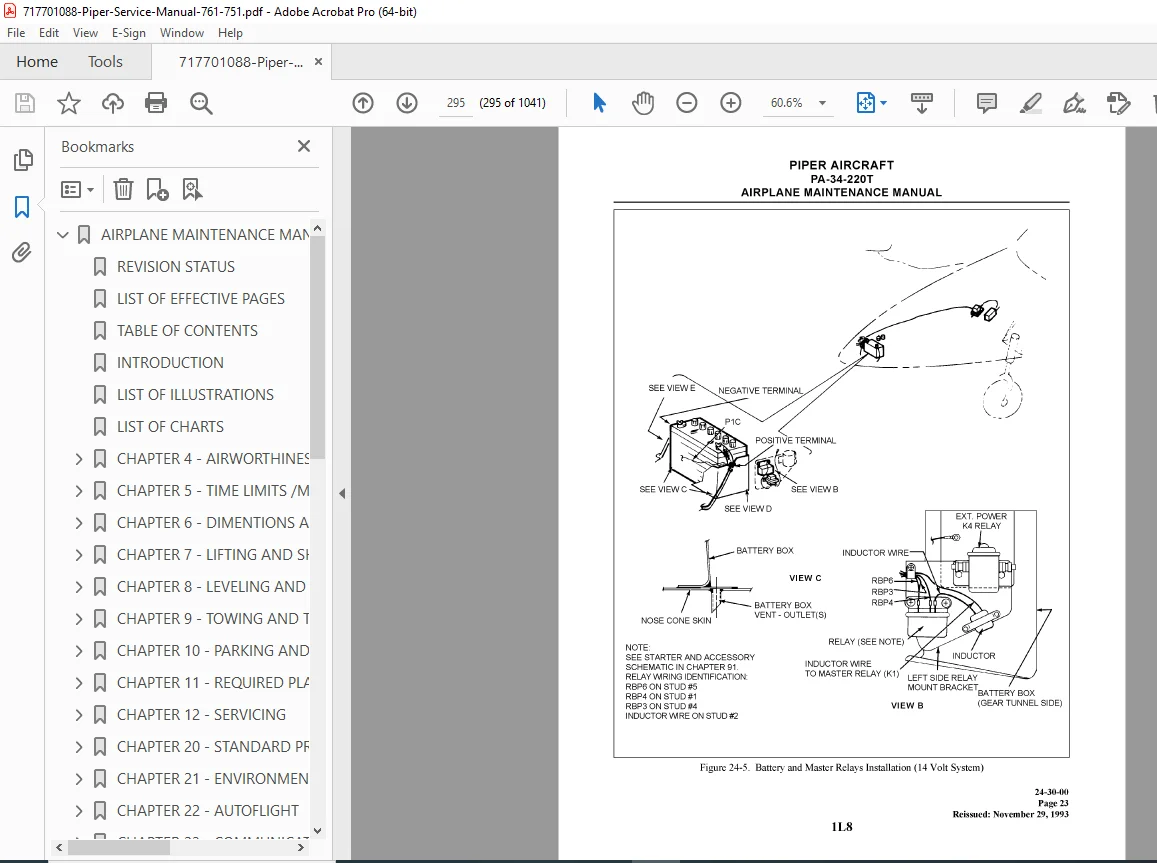
Task: Close the Bookmarks panel
Action: (304, 146)
